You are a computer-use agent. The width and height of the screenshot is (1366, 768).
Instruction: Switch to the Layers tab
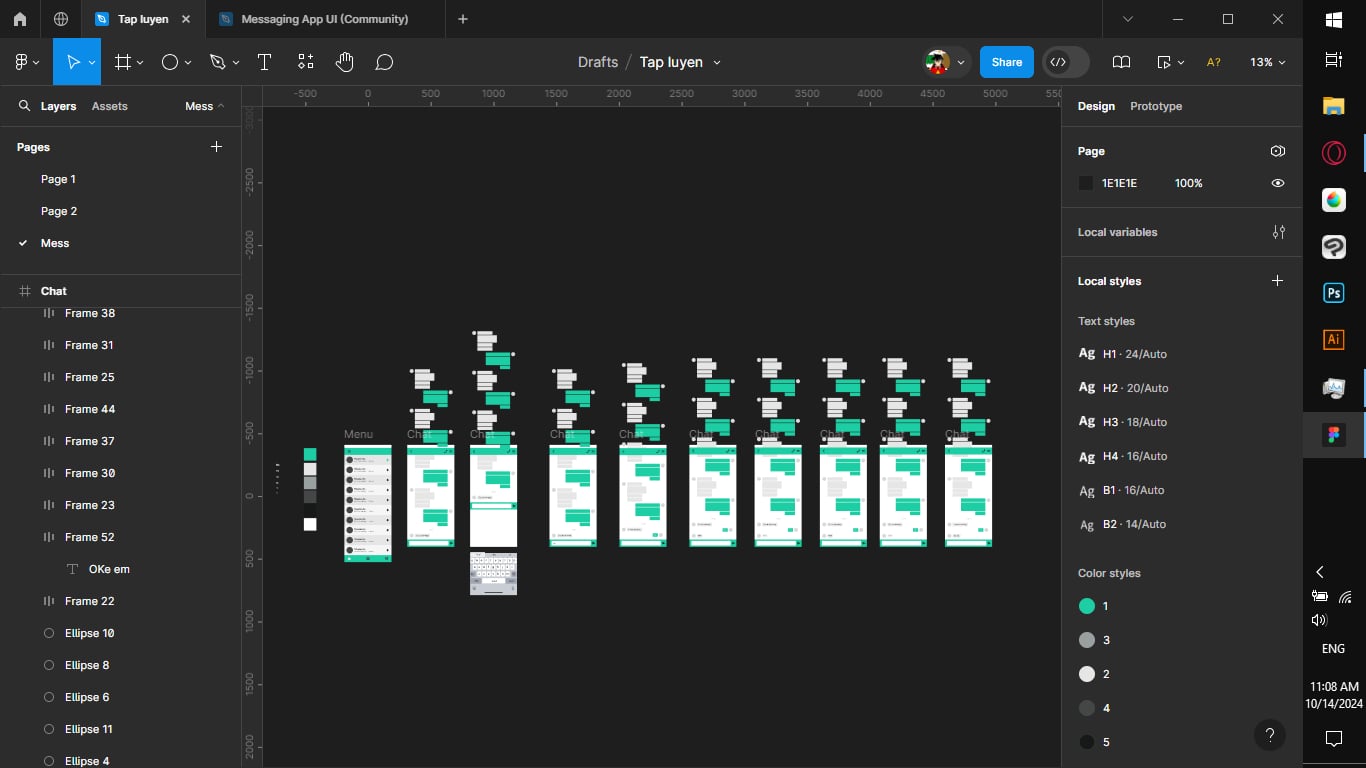click(58, 106)
